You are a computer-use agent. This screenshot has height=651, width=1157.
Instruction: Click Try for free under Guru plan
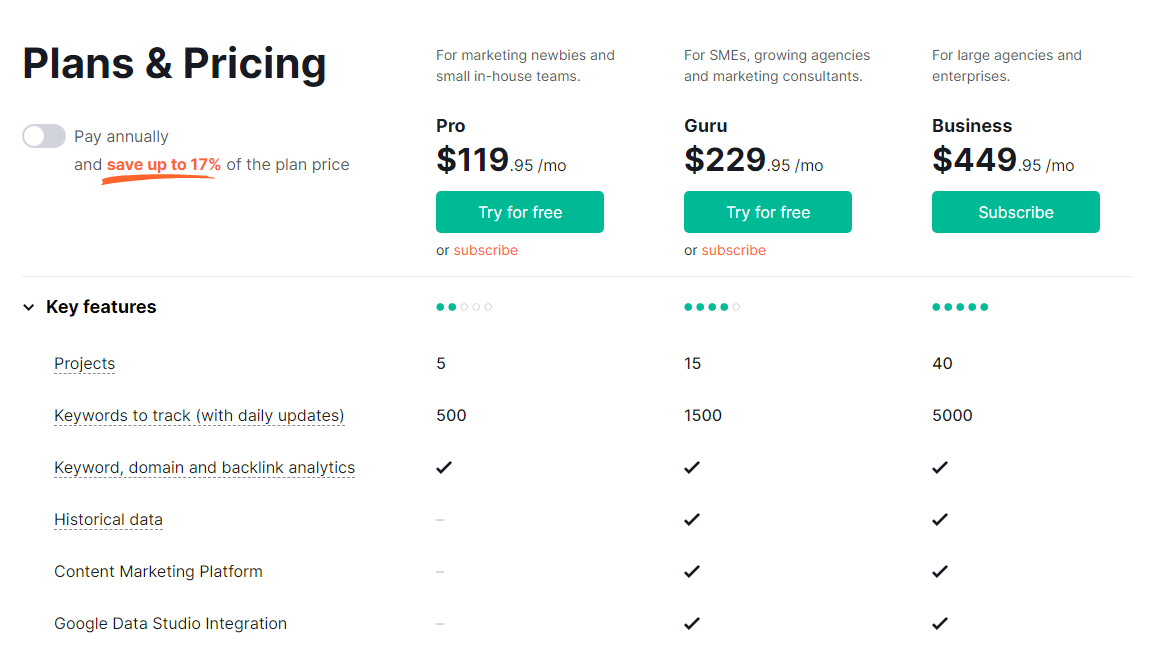pos(767,212)
